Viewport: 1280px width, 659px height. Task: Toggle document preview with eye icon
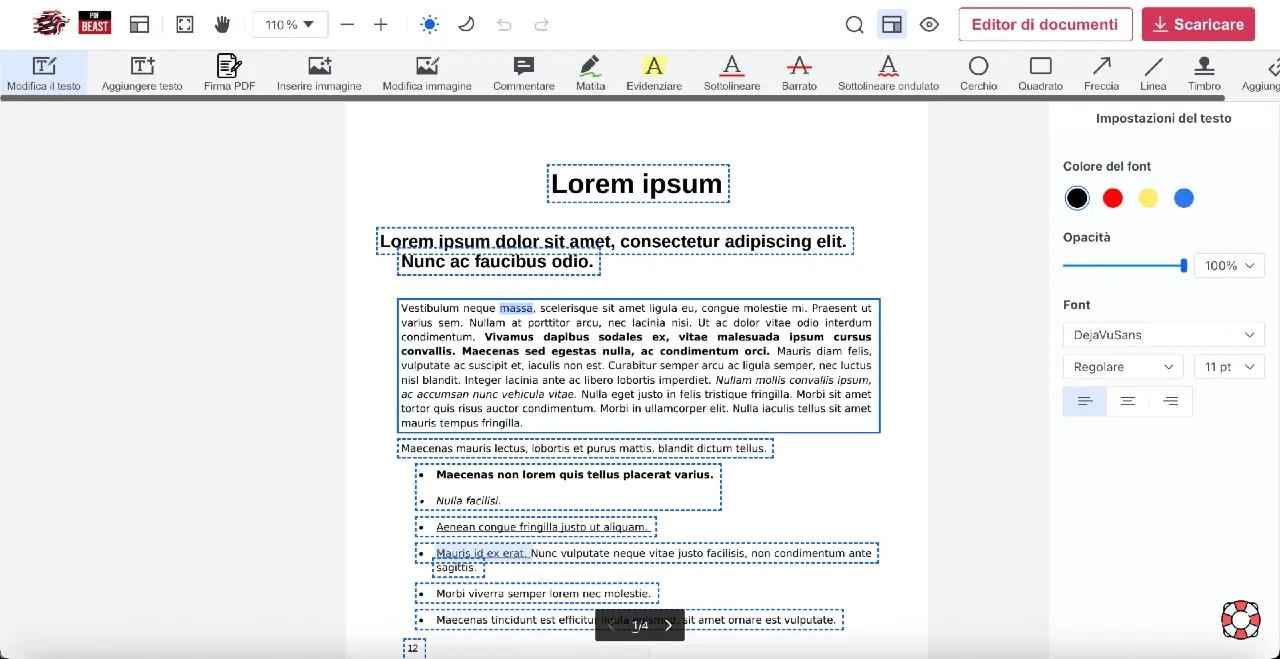929,23
